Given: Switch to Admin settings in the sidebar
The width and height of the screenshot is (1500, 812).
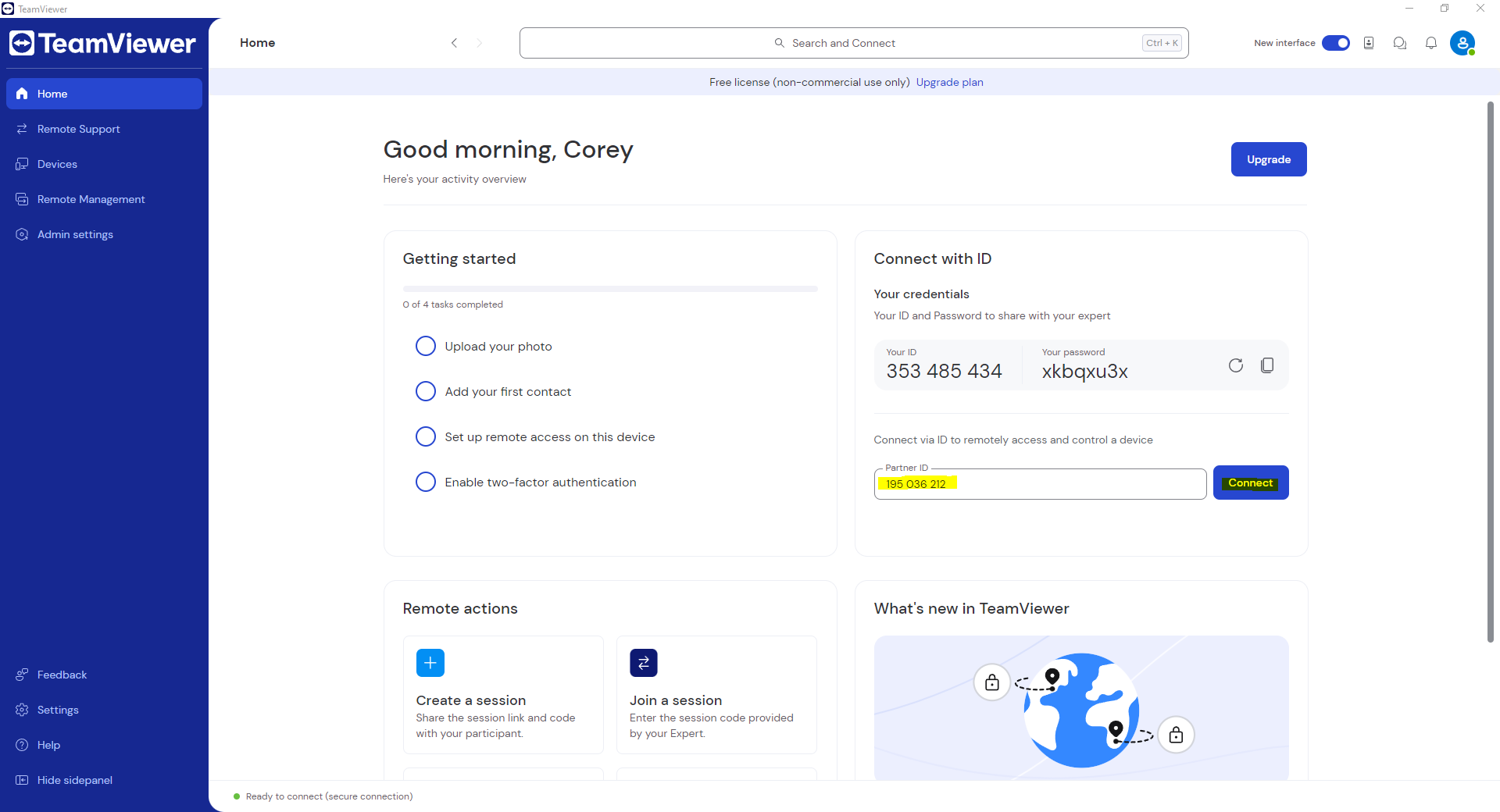Looking at the screenshot, I should 75,233.
